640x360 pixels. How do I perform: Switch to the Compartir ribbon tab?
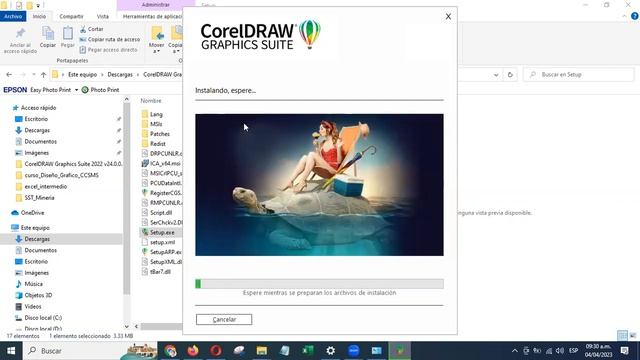[x=71, y=16]
